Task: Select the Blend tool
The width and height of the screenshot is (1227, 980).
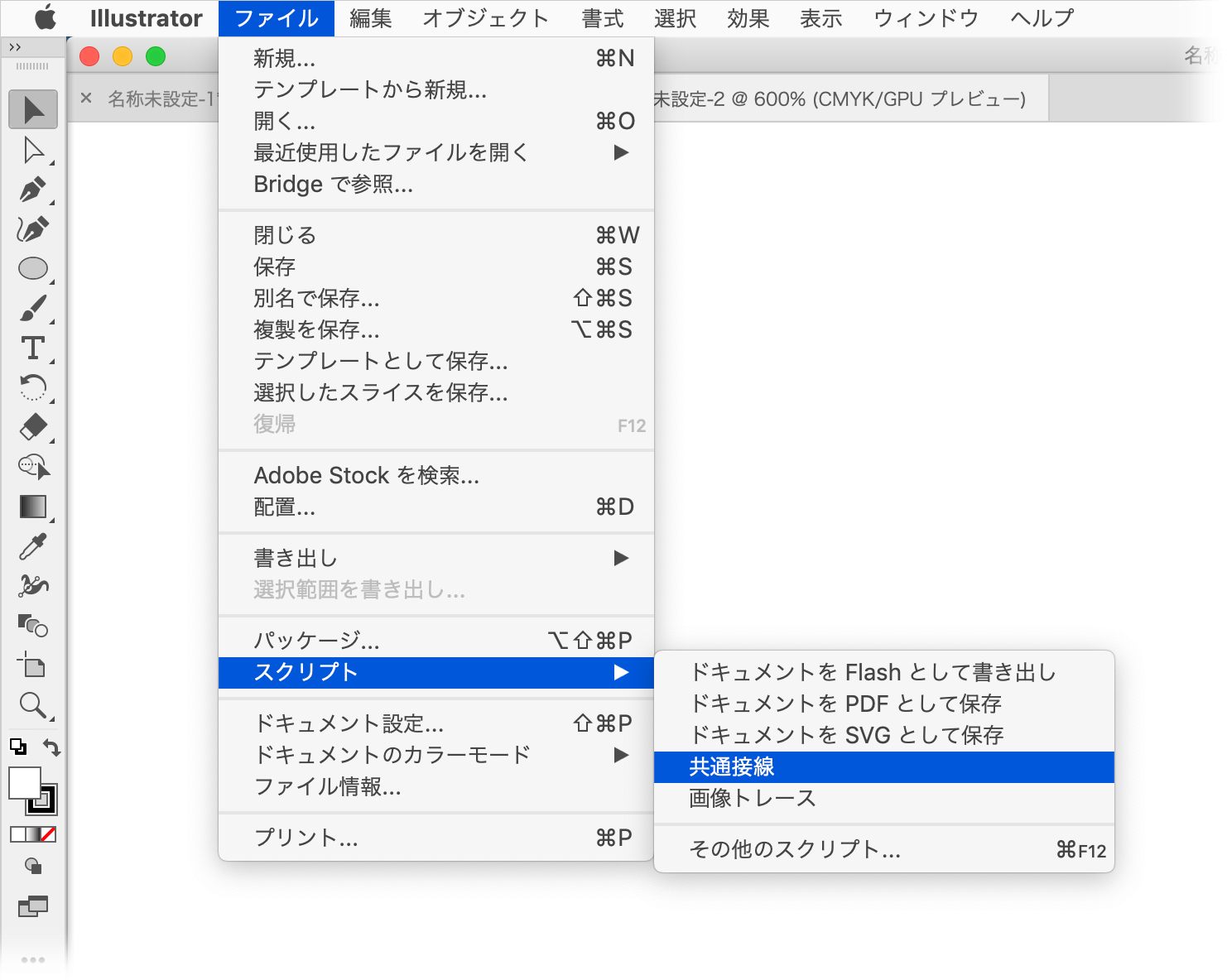Action: 33,626
